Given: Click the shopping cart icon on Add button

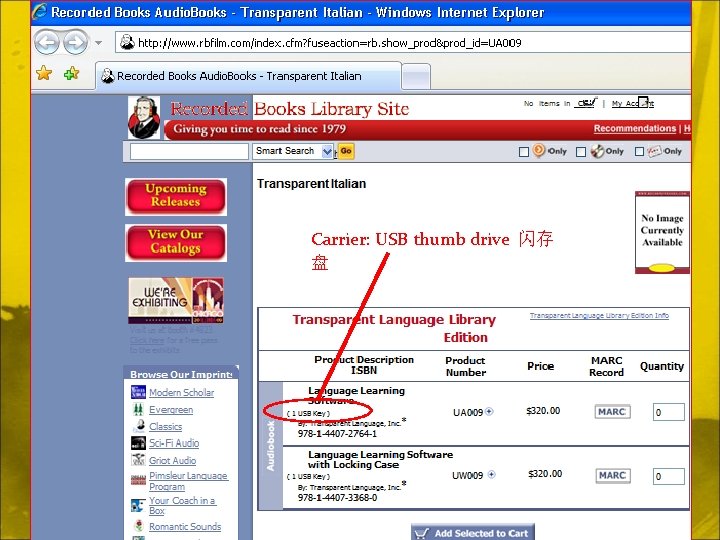Looking at the screenshot, I should (x=422, y=533).
